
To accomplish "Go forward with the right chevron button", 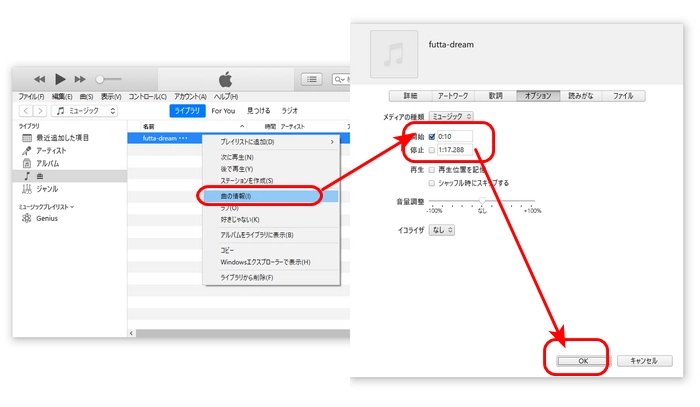I will [40, 111].
